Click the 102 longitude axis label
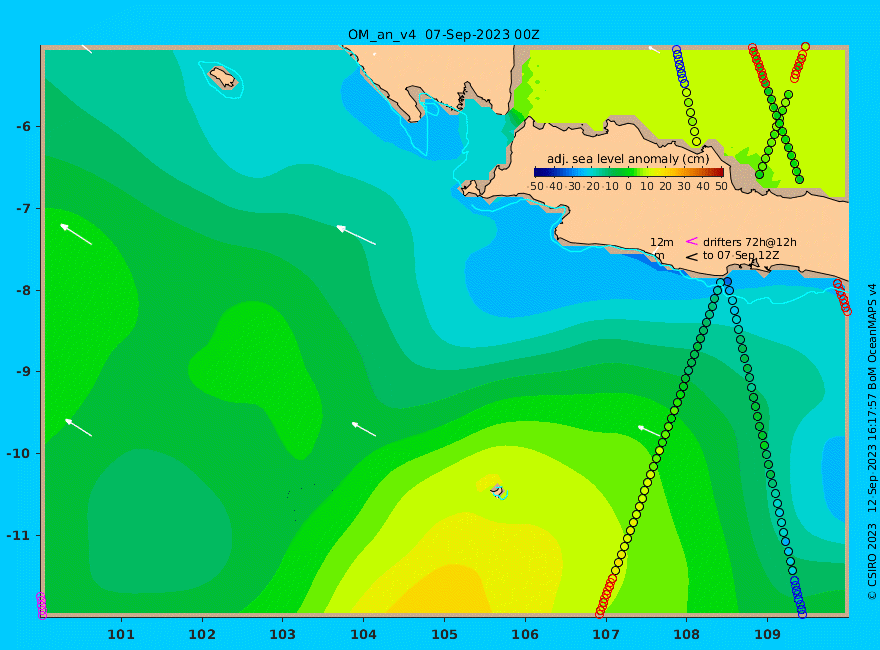The width and height of the screenshot is (880, 650). (201, 635)
